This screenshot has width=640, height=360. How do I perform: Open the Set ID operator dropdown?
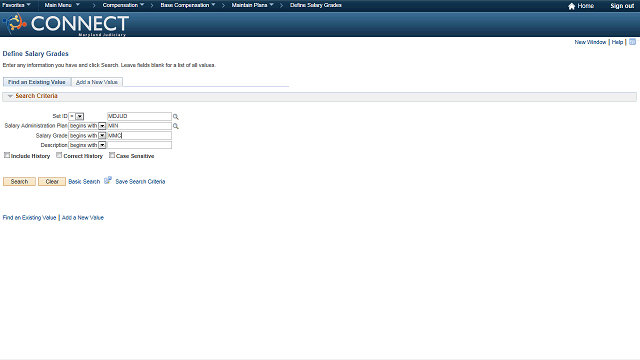click(76, 116)
